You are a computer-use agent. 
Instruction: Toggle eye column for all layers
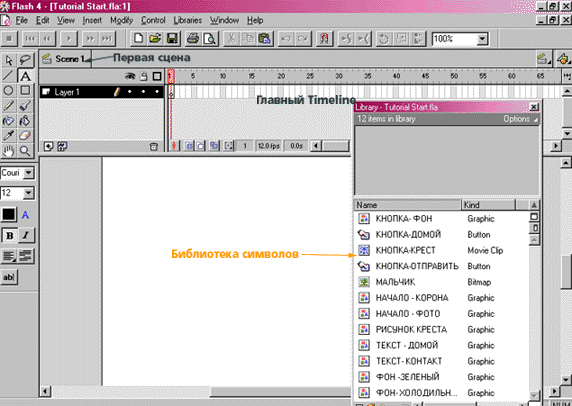coord(130,76)
